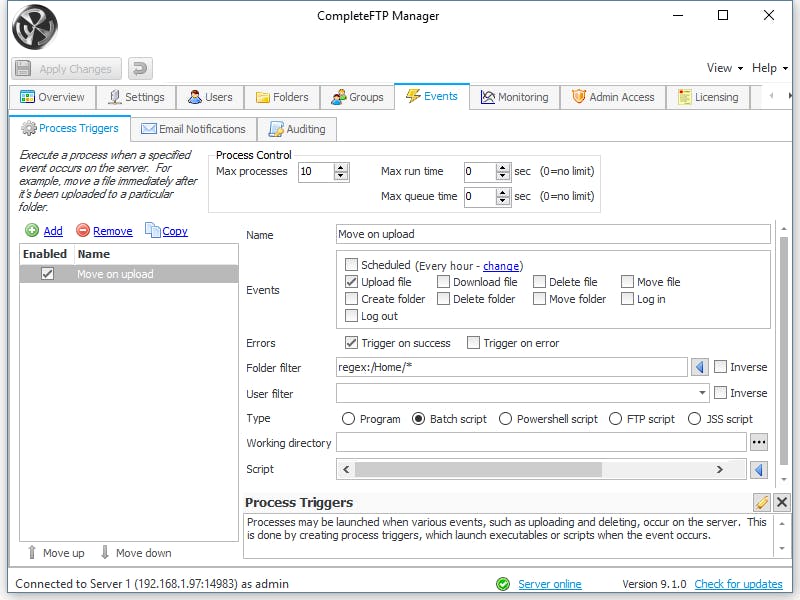Switch to the Users tab

(210, 97)
